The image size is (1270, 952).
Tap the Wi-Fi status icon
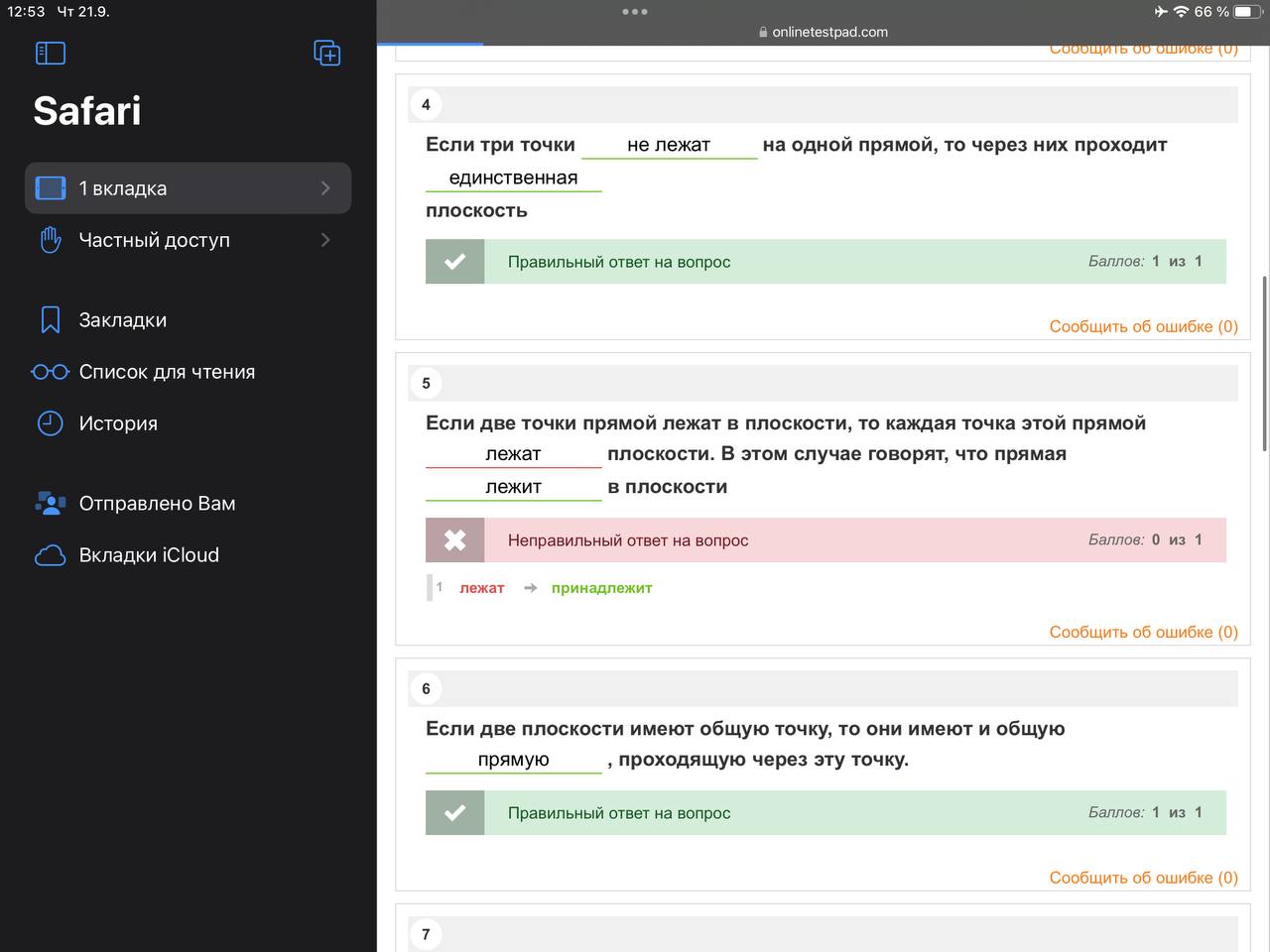tap(1181, 12)
